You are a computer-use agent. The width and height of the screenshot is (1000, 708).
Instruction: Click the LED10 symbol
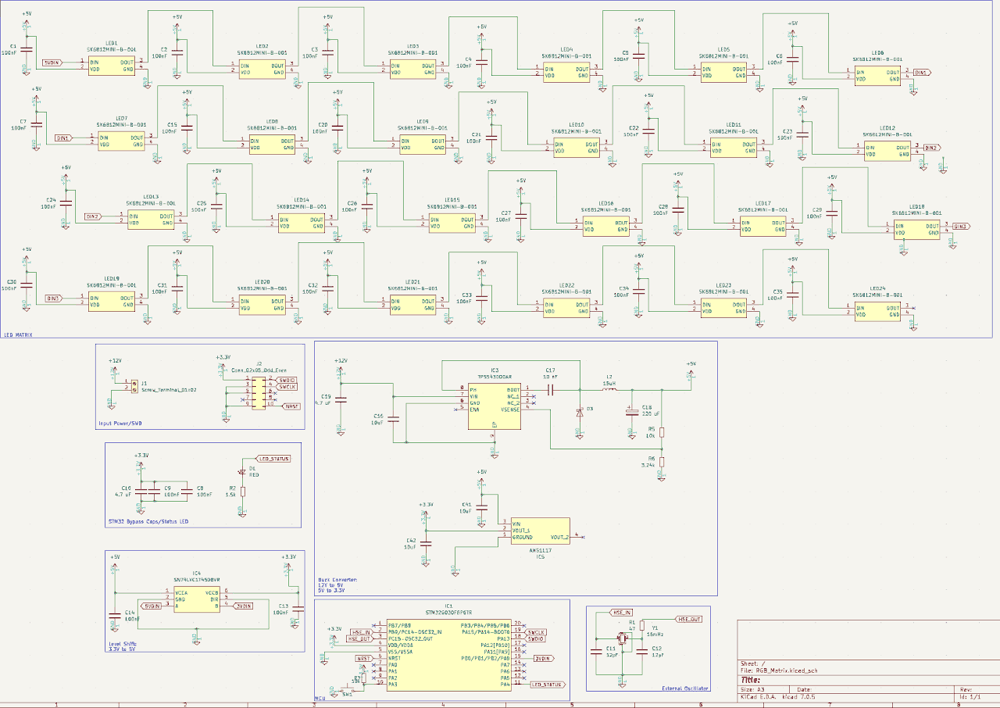[577, 148]
